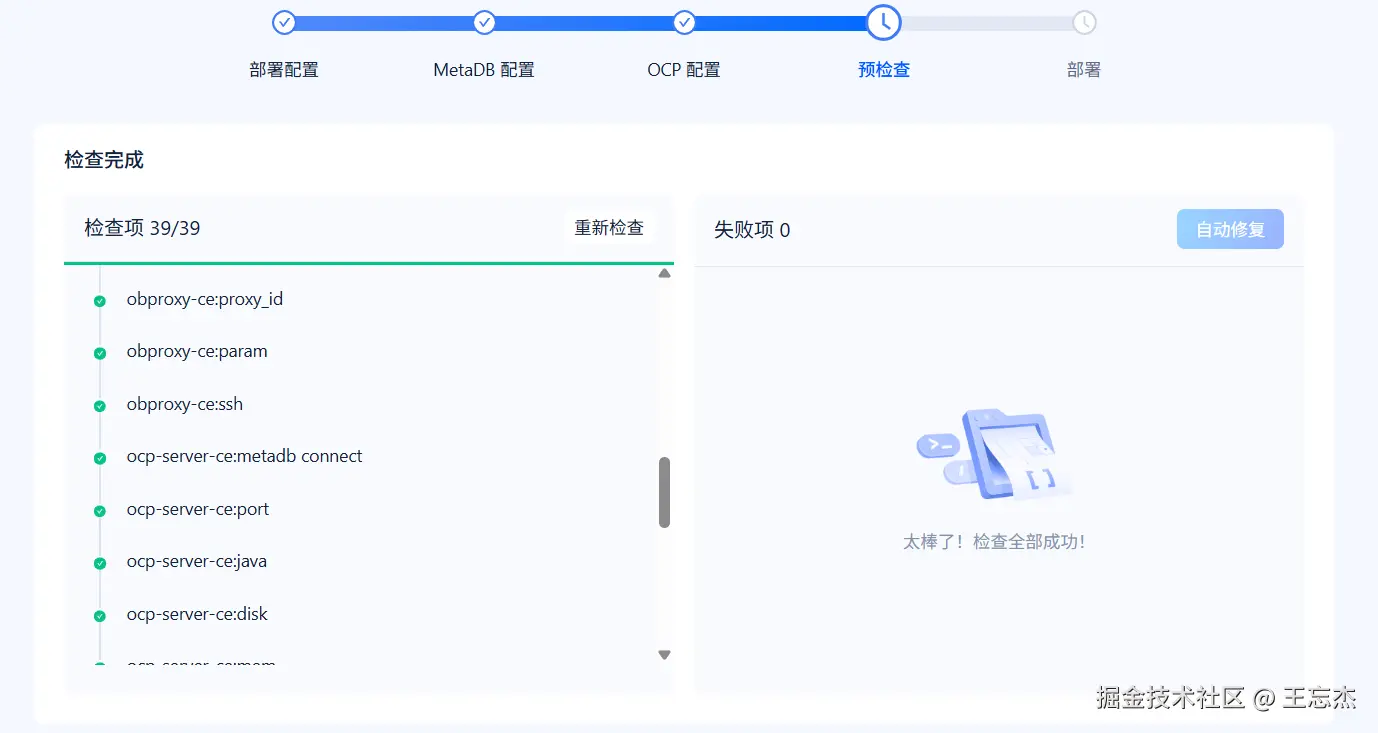Image resolution: width=1378 pixels, height=733 pixels.
Task: Click green status icon beside ocp-server-ce:metadb connect
Action: (100, 458)
